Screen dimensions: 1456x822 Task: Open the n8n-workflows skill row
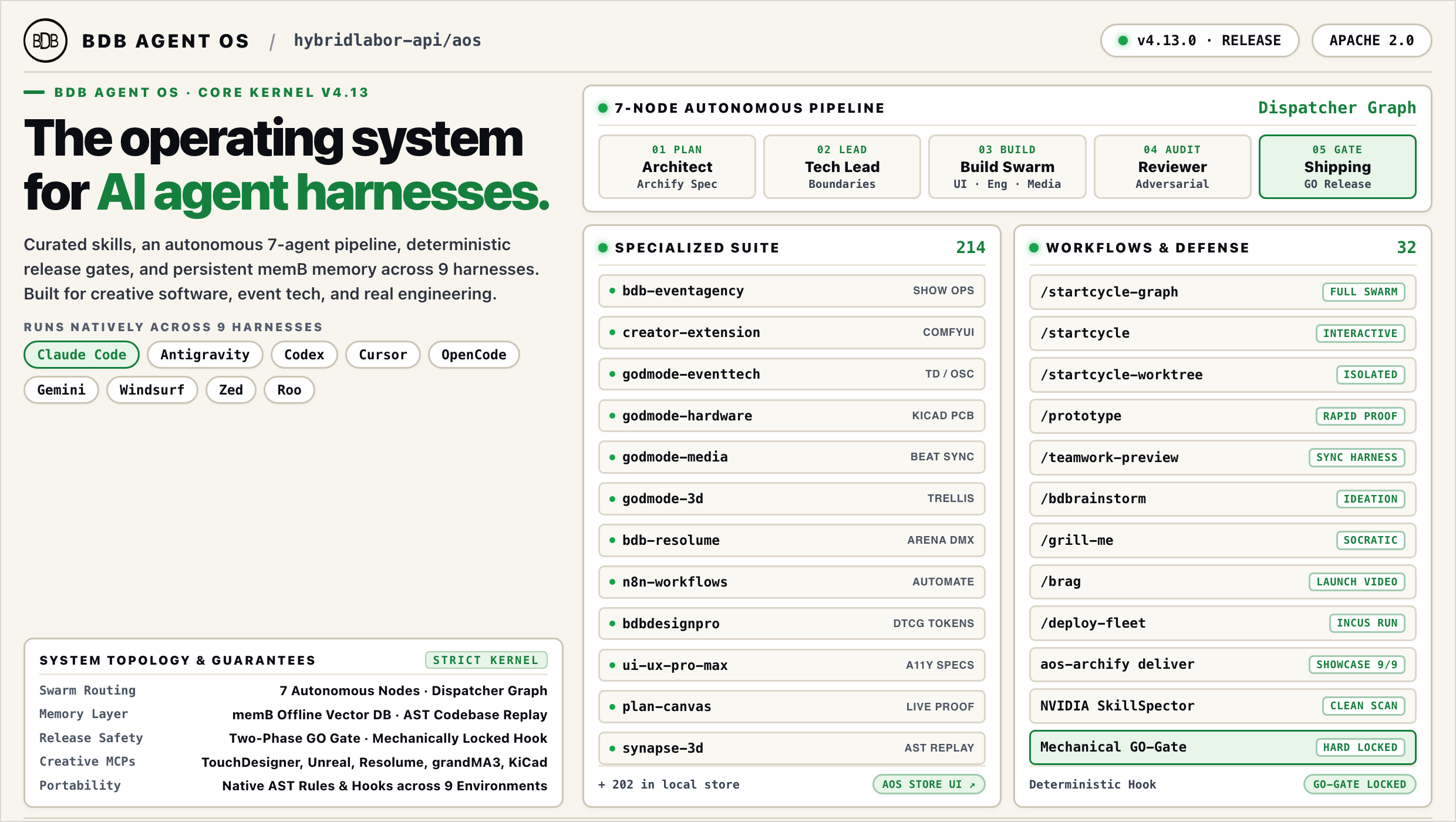click(x=791, y=582)
